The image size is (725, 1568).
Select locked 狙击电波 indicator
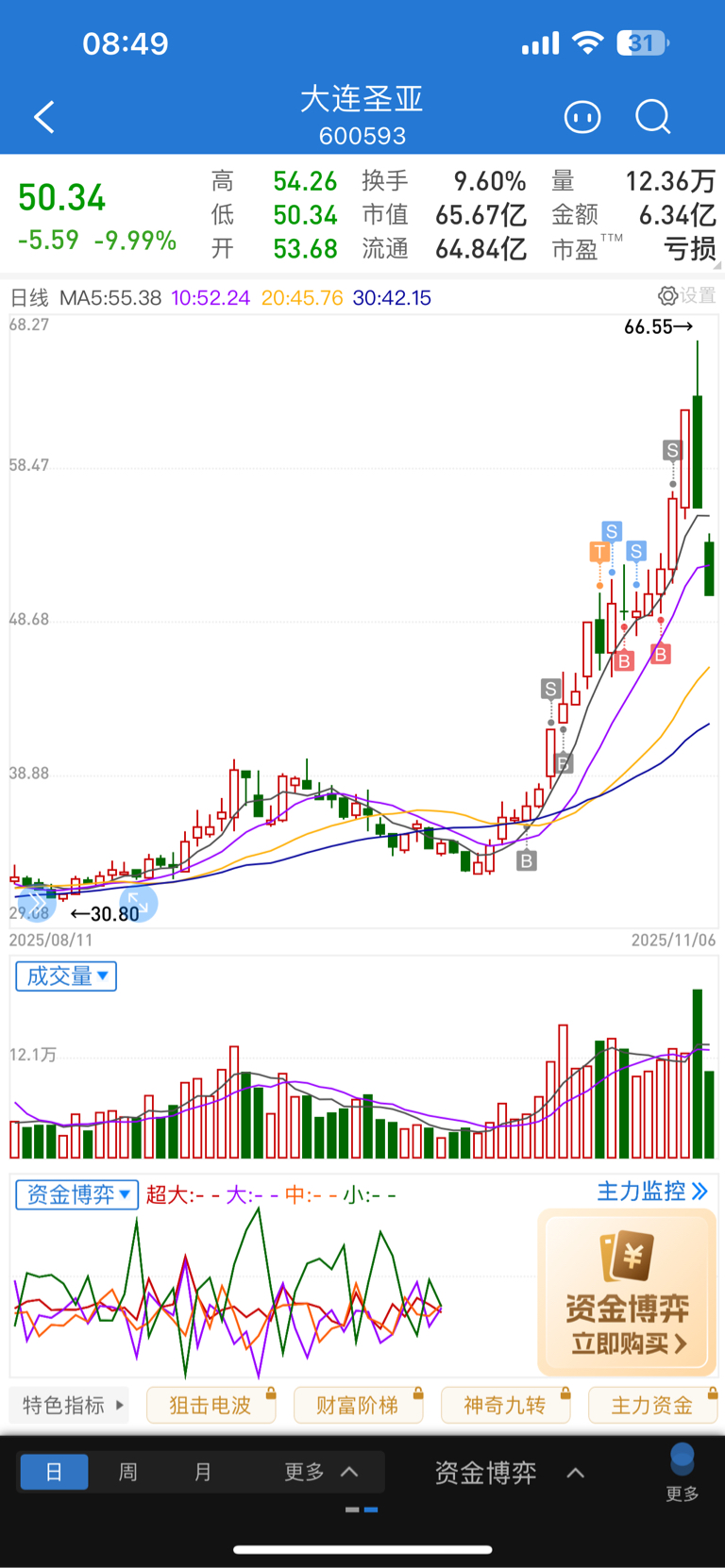coord(211,1405)
